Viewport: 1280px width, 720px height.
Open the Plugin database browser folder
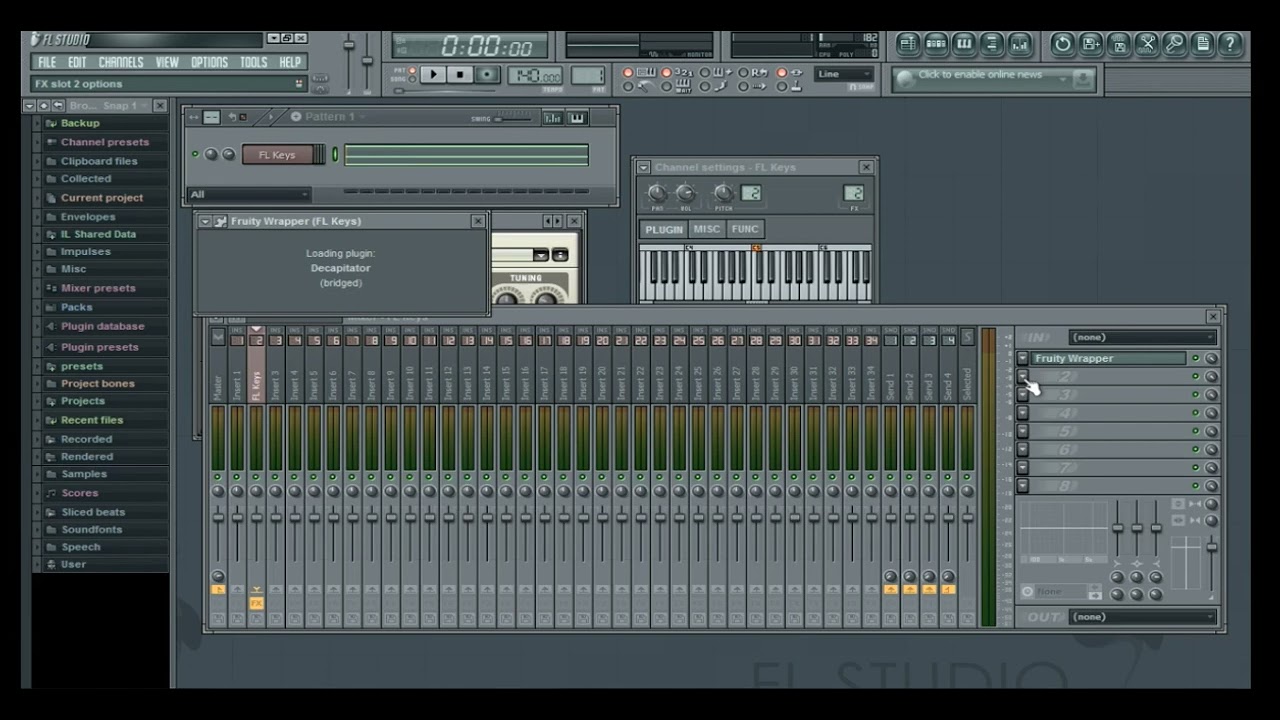pyautogui.click(x=102, y=326)
